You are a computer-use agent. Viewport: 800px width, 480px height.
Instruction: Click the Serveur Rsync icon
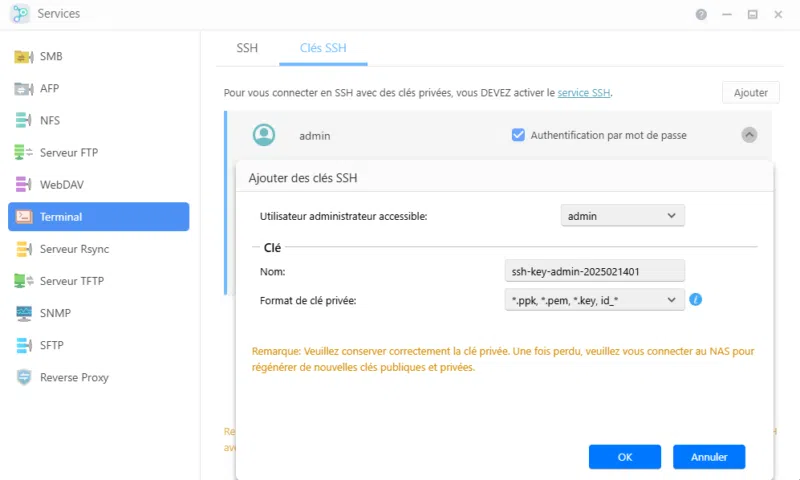click(x=24, y=249)
